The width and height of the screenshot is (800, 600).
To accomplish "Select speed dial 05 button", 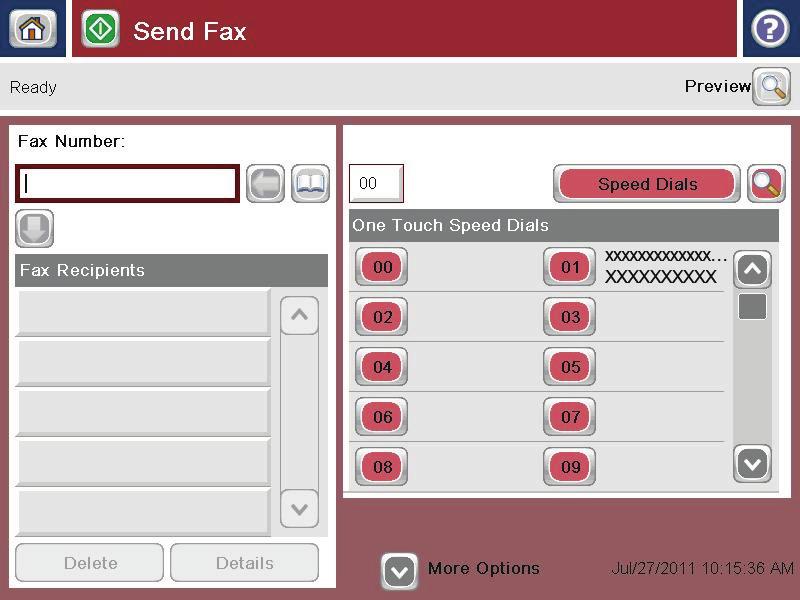I will 569,366.
